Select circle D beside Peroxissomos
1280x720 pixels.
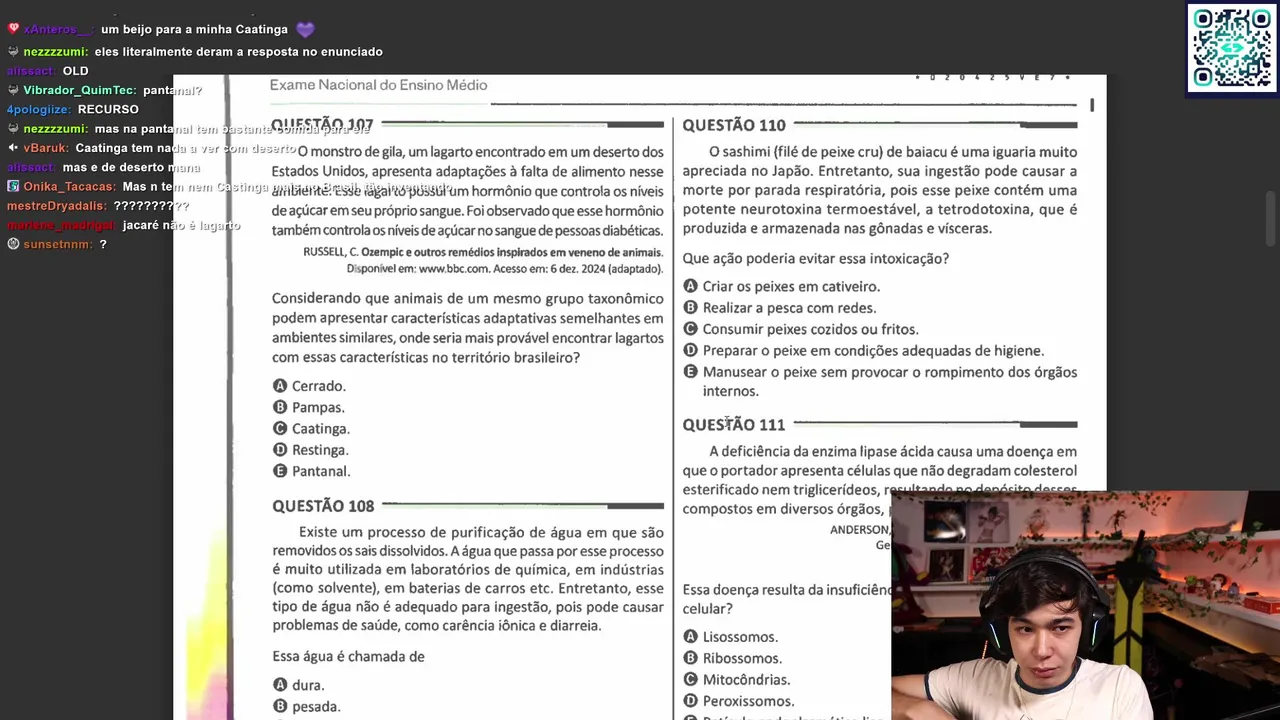tap(690, 701)
